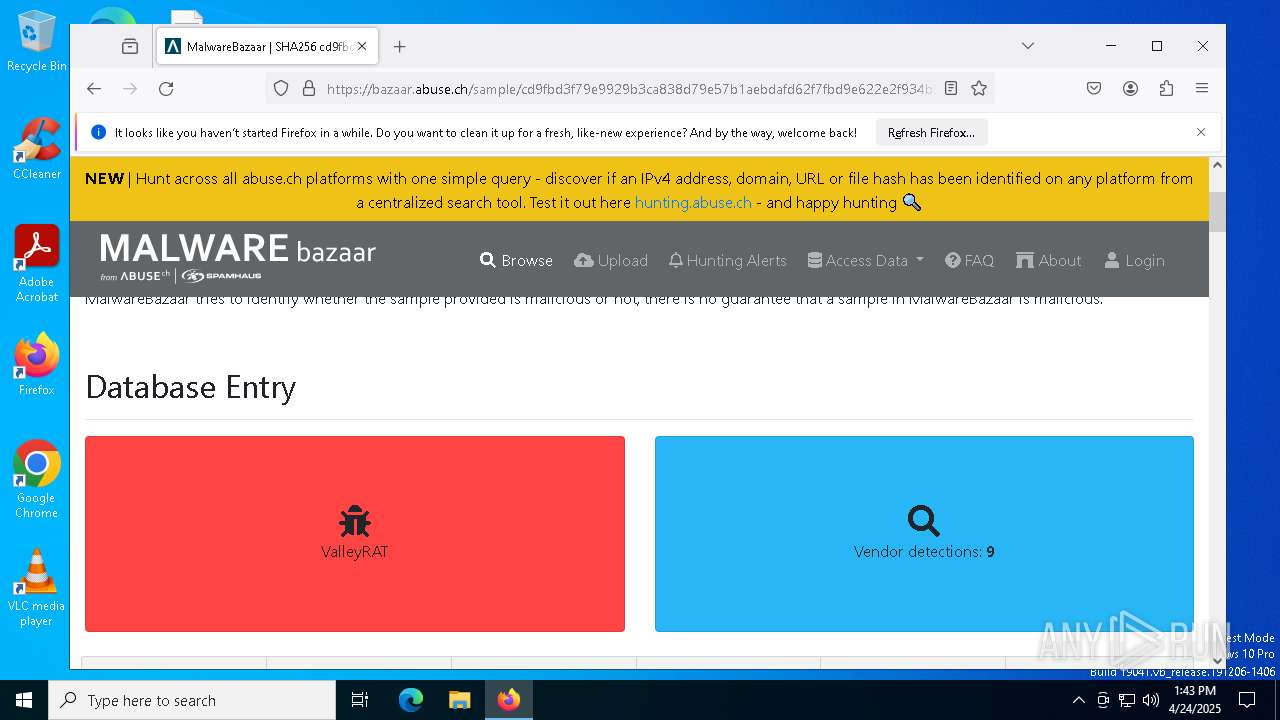Go back one page in Firefox
Image resolution: width=1280 pixels, height=720 pixels.
coord(94,88)
